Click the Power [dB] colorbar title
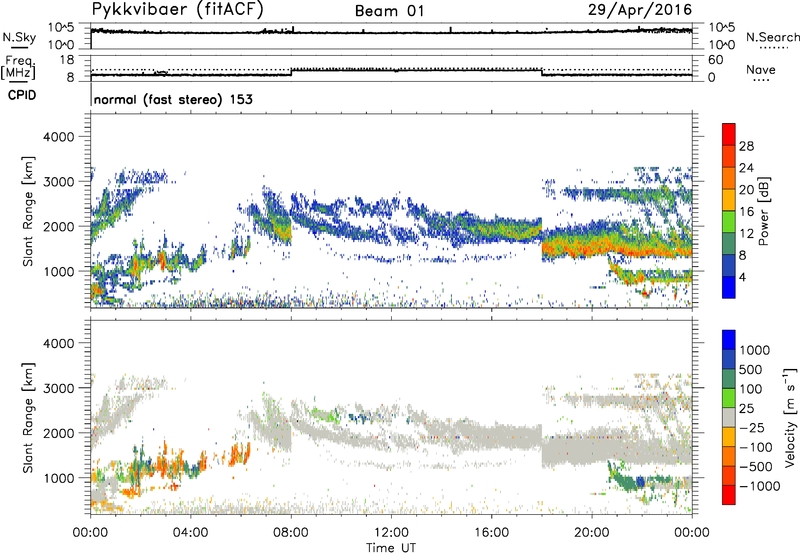This screenshot has width=800, height=554. click(x=763, y=211)
